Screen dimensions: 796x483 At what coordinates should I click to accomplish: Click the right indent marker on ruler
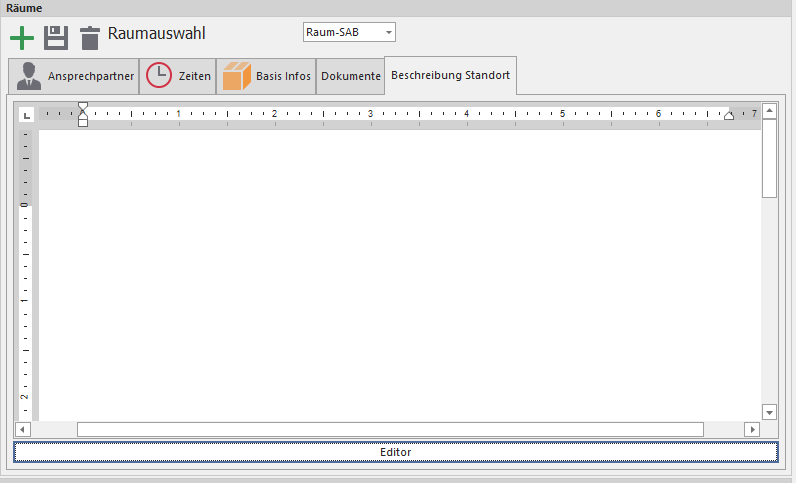point(728,116)
